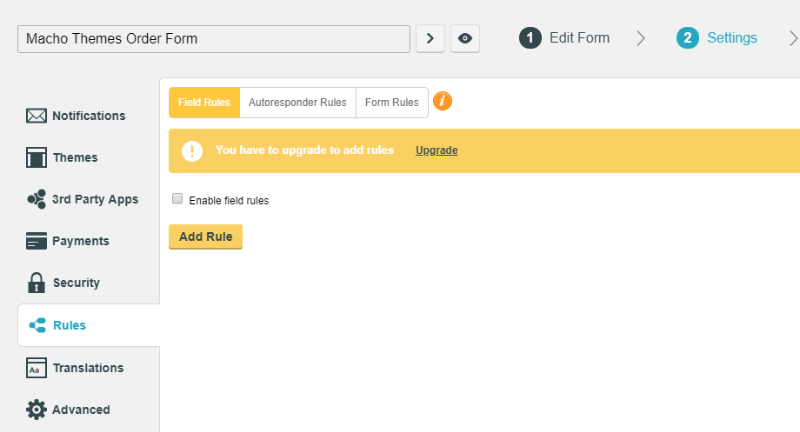Open Translations settings section
Screen dimensions: 800x432
88,368
